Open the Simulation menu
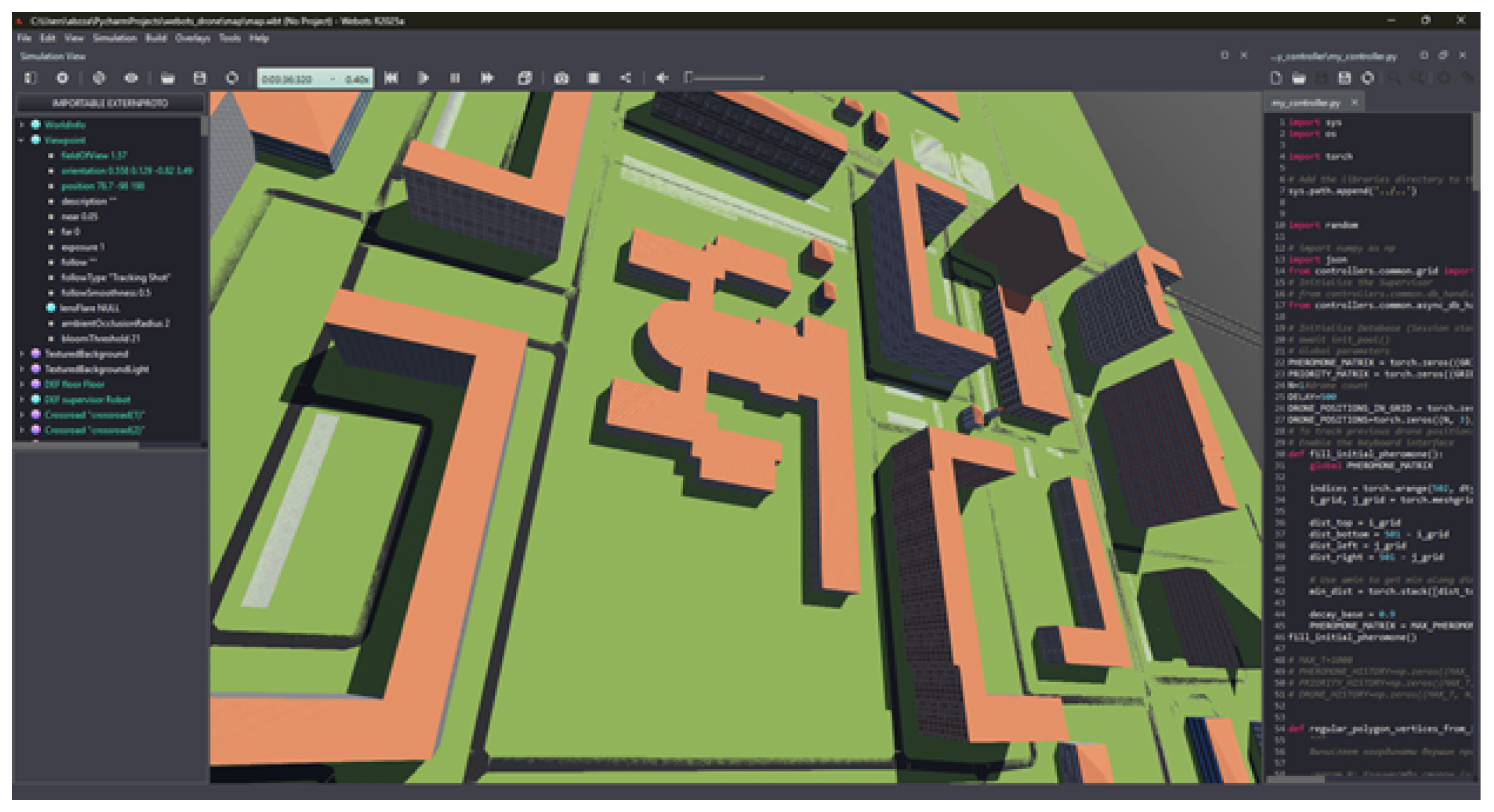 coord(115,38)
